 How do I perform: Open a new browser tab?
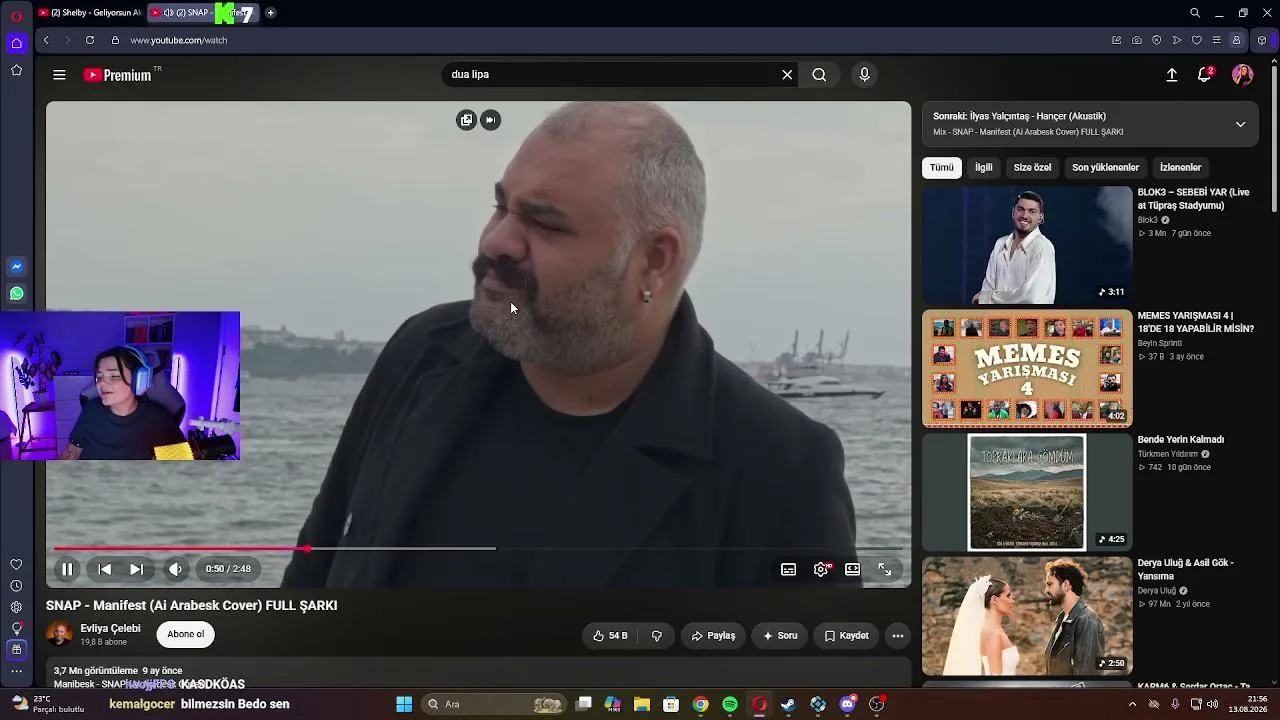[270, 13]
